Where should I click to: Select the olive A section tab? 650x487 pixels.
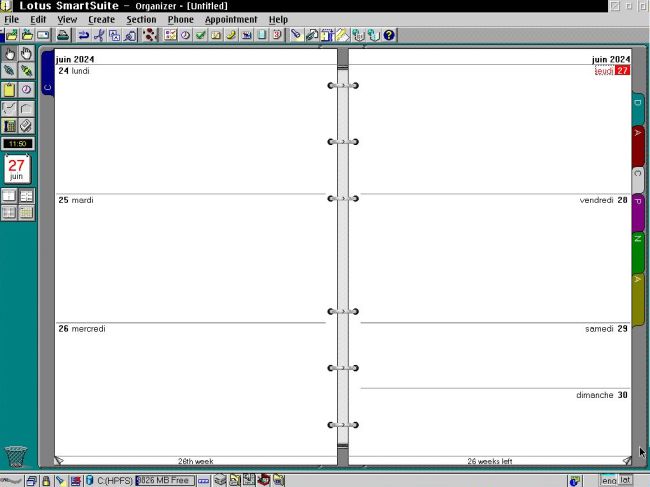point(638,298)
